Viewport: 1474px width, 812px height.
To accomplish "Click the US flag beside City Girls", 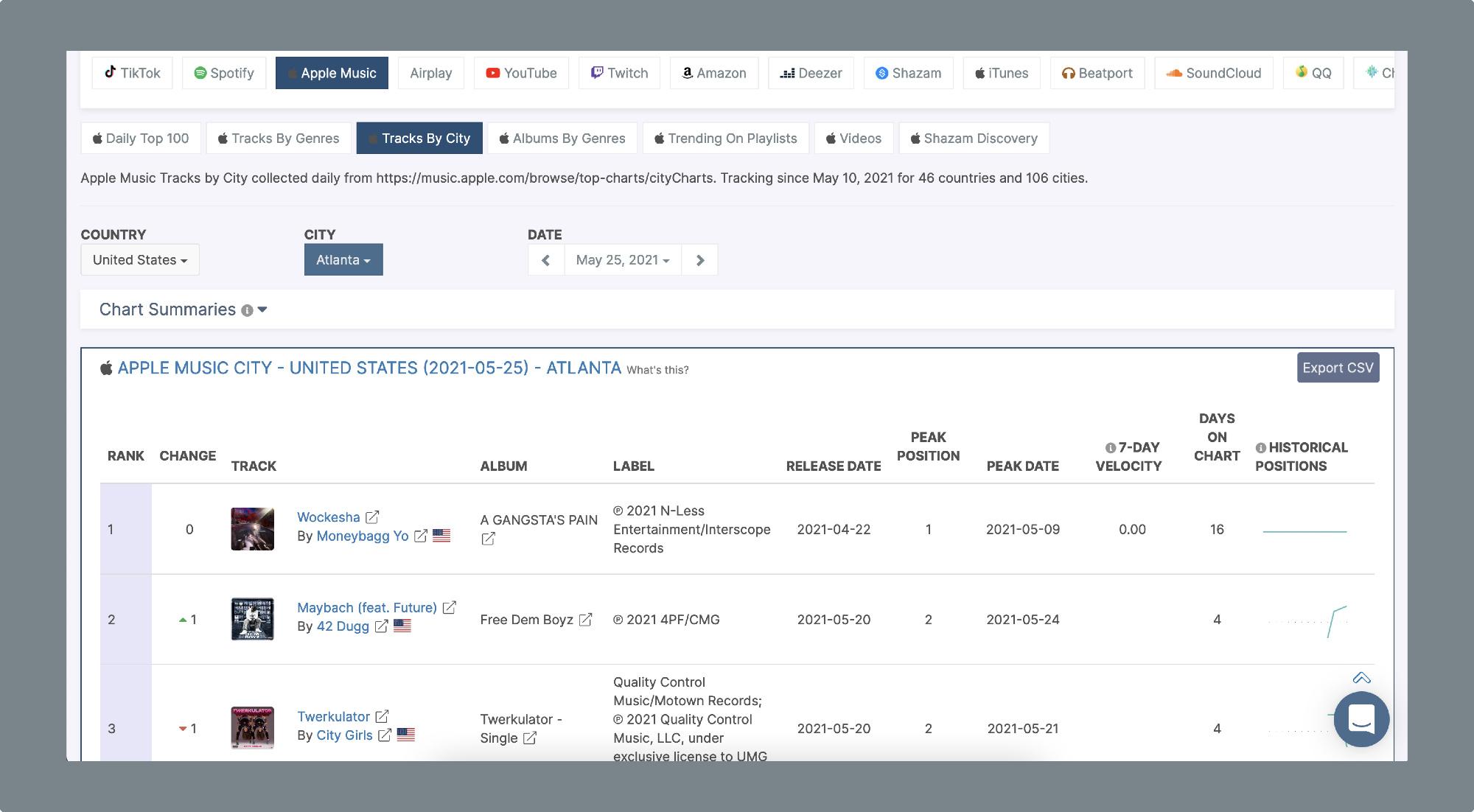I will pos(406,735).
